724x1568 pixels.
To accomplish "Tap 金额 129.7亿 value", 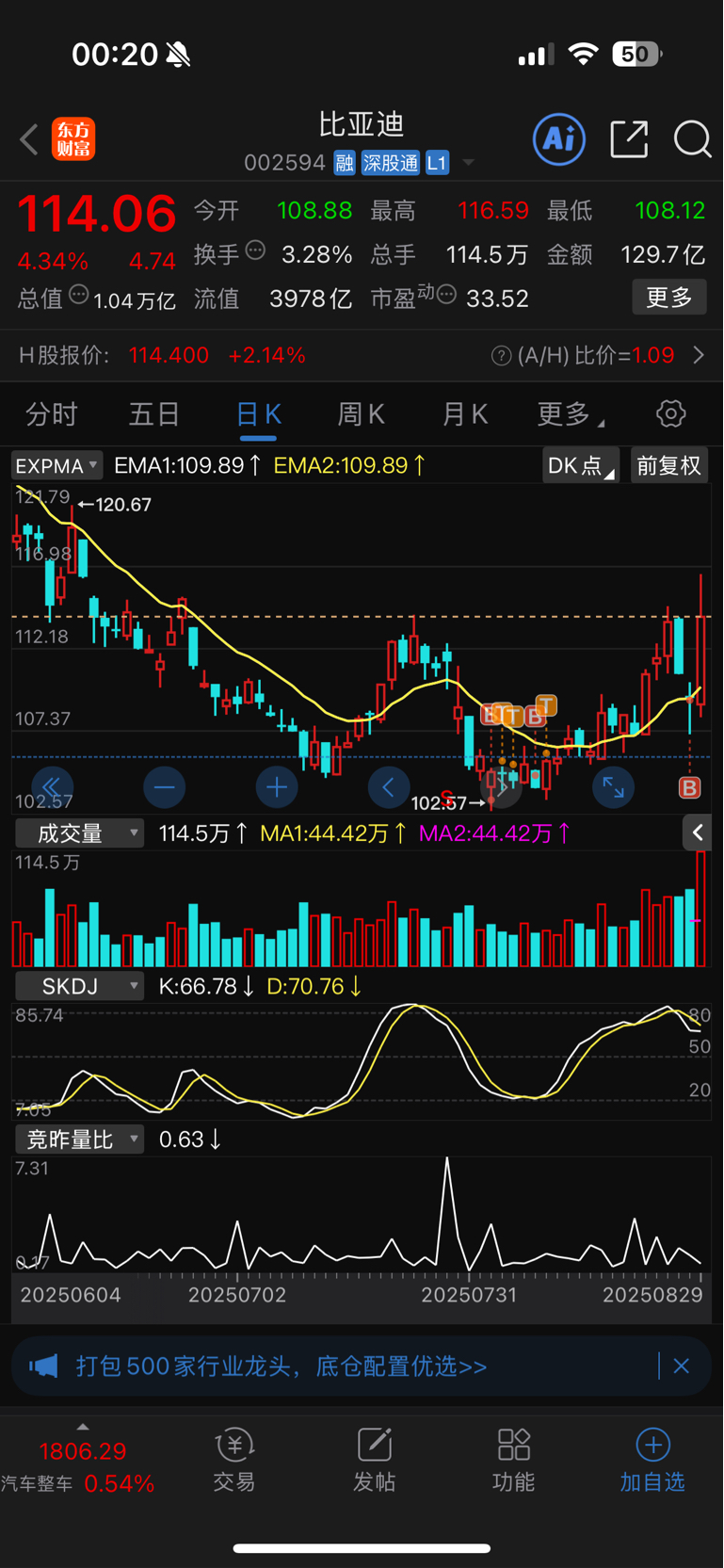I will tap(663, 254).
